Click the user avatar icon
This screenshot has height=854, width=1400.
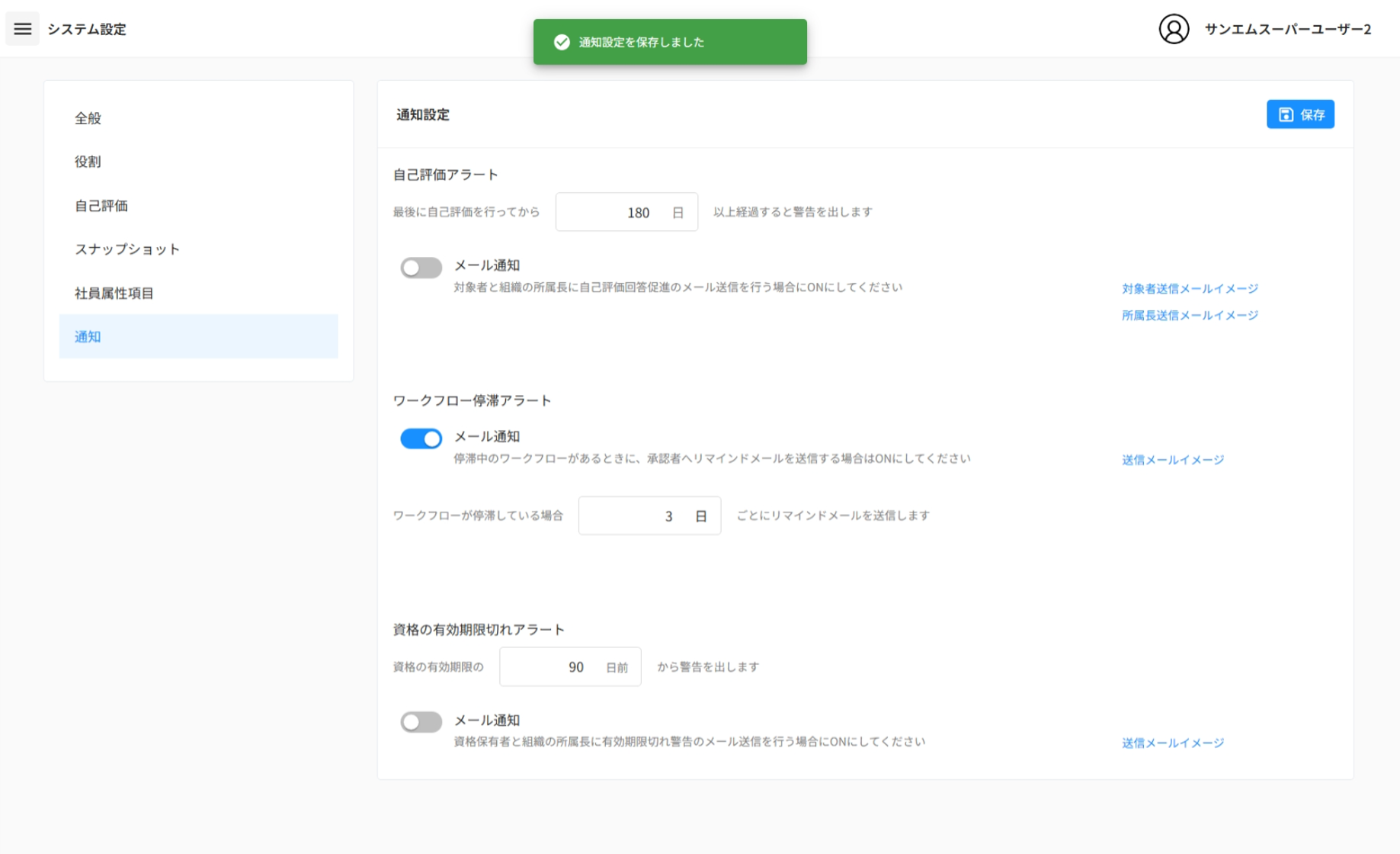pos(1174,29)
